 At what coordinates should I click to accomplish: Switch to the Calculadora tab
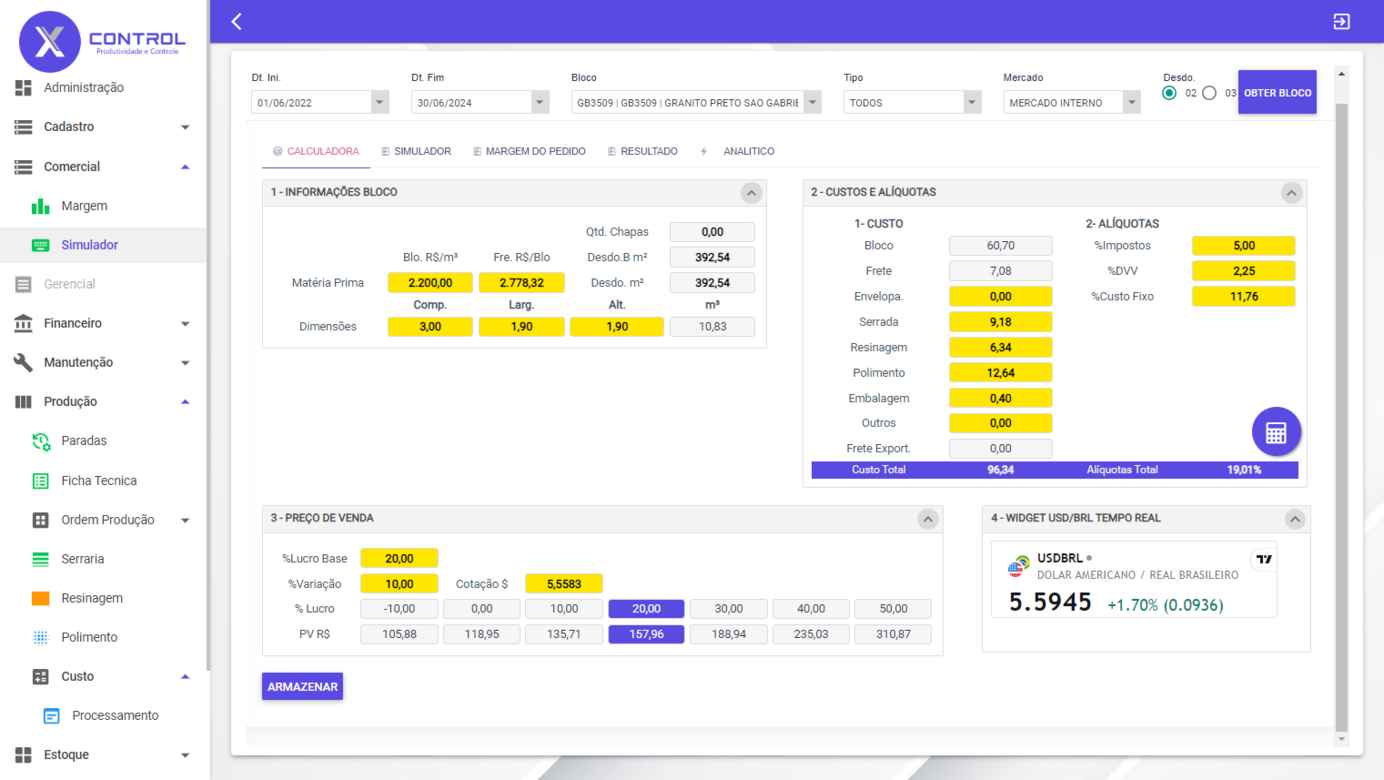click(x=316, y=151)
